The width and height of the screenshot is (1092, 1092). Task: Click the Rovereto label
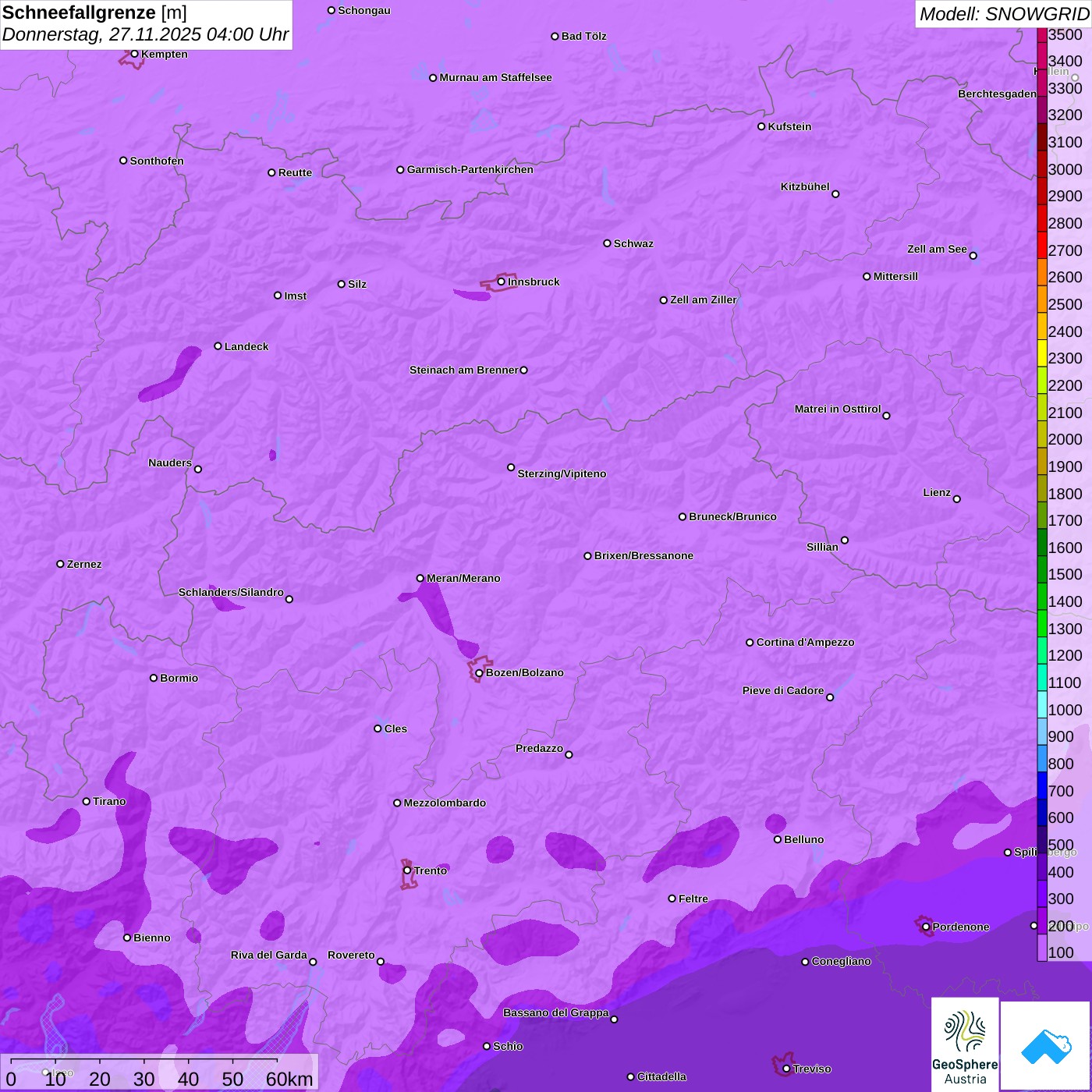click(351, 955)
